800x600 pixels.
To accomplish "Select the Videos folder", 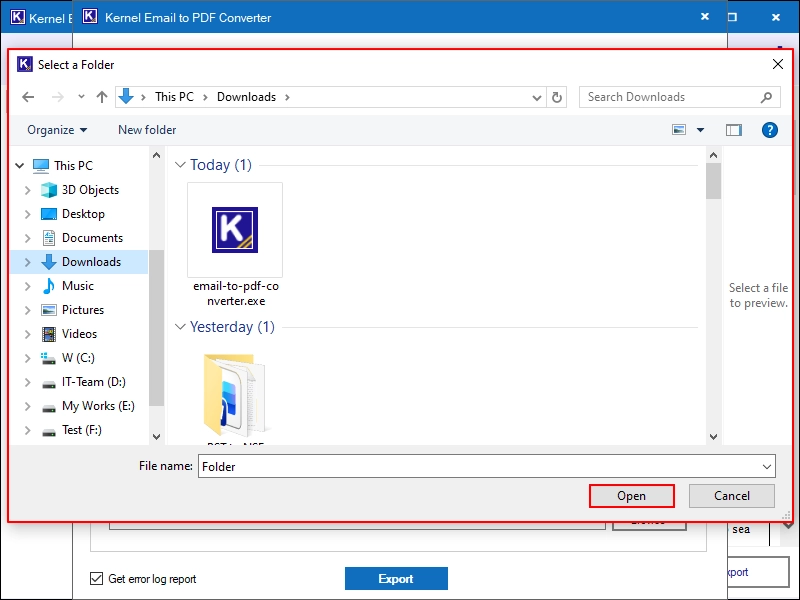I will pos(79,334).
